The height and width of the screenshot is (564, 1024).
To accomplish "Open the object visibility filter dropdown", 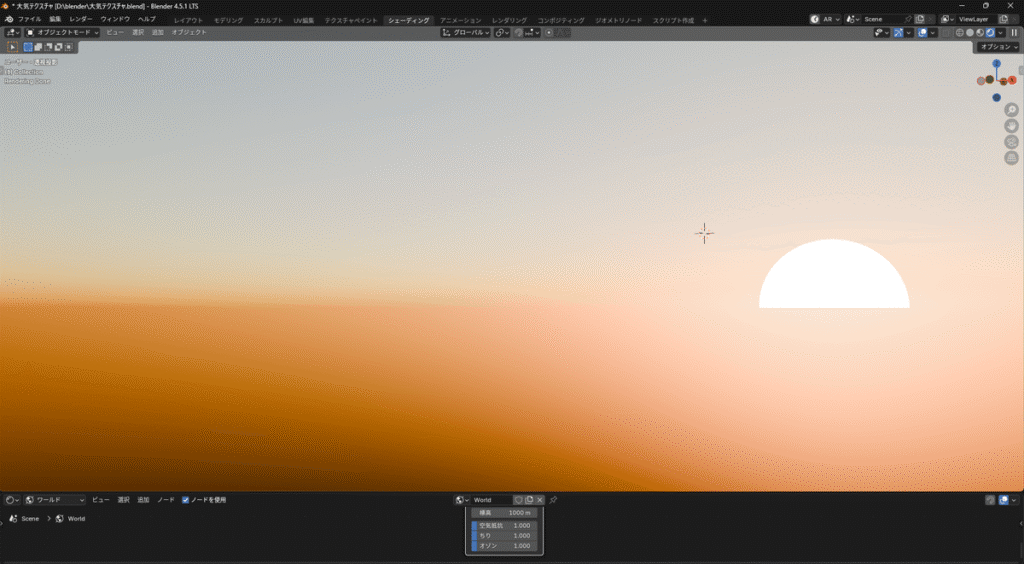I will pos(882,33).
